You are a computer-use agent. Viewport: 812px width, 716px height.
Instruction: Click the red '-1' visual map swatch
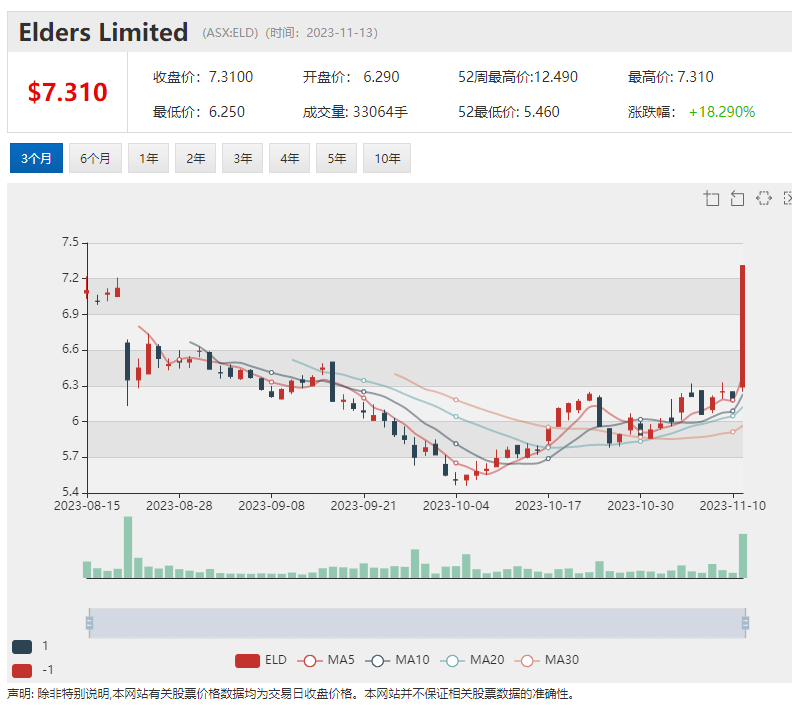click(x=22, y=669)
